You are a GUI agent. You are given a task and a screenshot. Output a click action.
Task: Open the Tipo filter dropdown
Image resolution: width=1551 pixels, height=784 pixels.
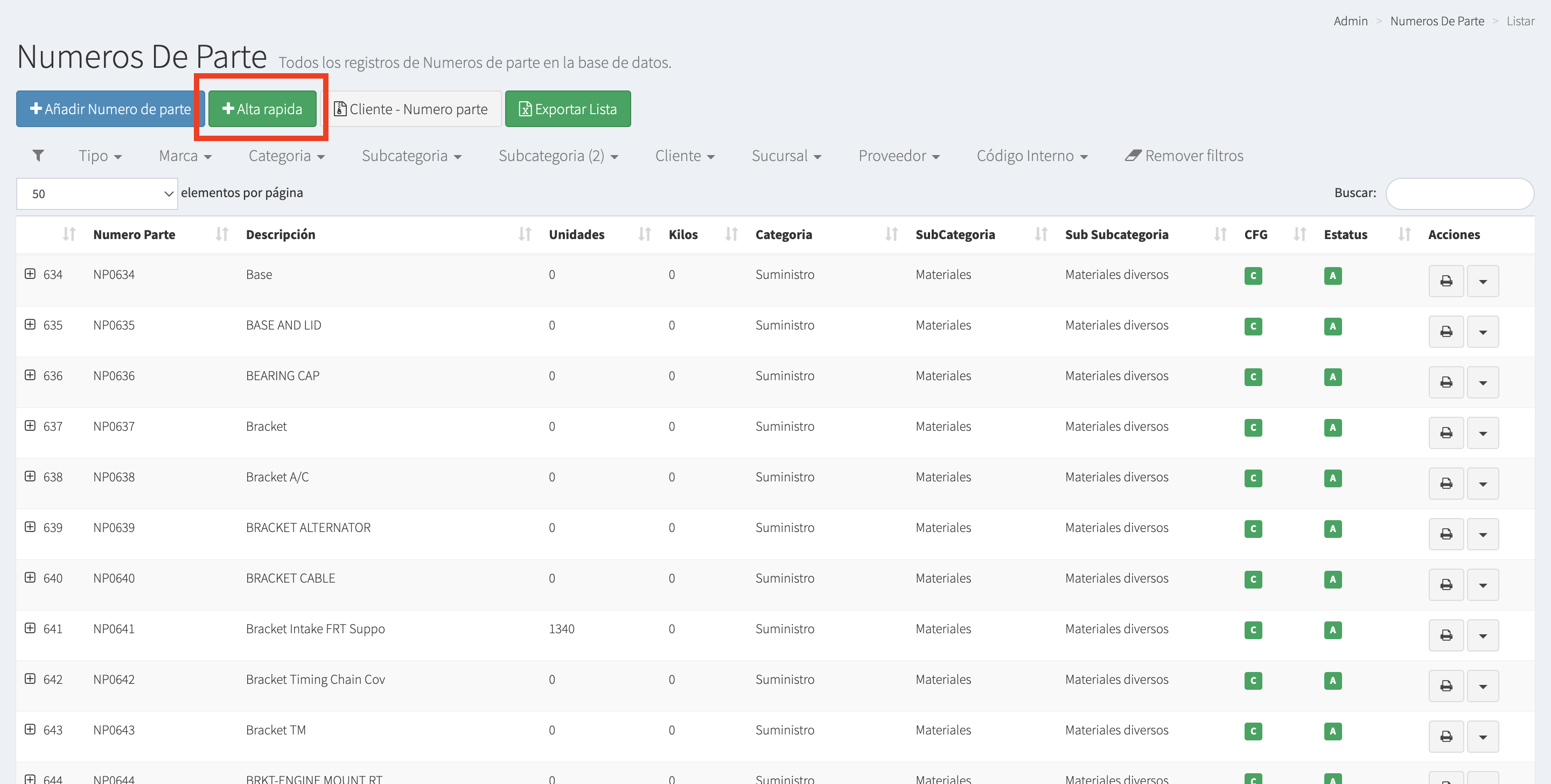point(100,156)
